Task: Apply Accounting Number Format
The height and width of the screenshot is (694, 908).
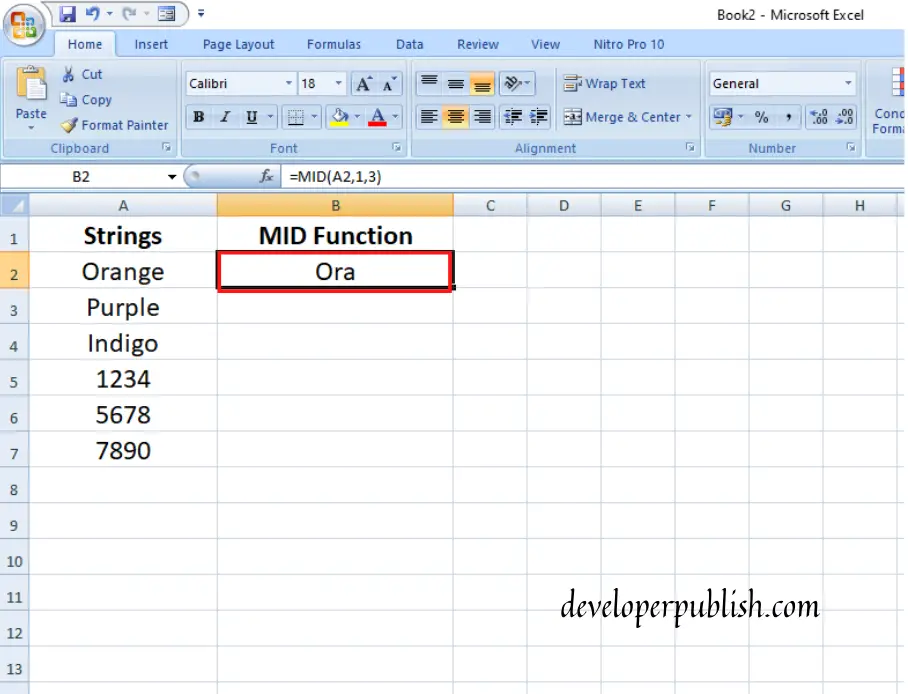Action: (722, 117)
